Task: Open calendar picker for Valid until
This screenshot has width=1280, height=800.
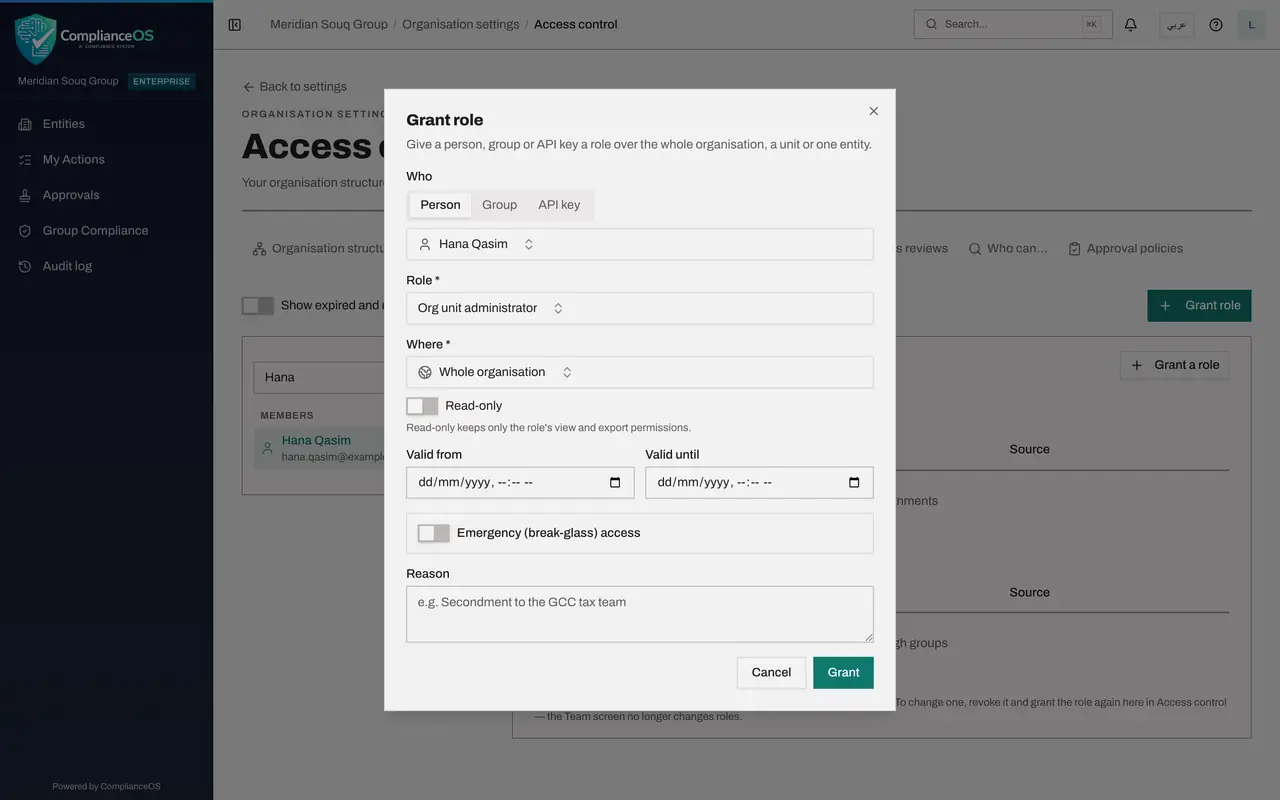Action: pyautogui.click(x=854, y=482)
